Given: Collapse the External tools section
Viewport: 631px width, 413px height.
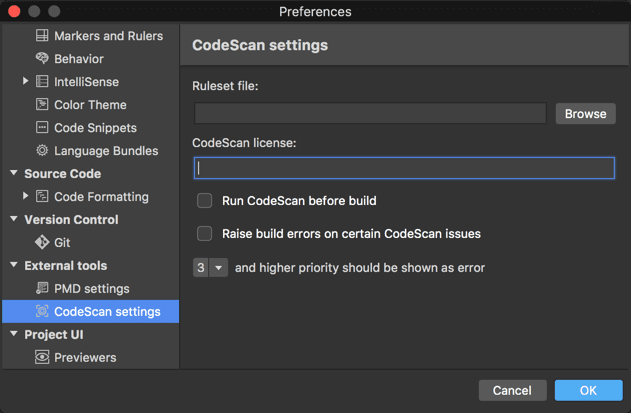Looking at the screenshot, I should (x=14, y=265).
